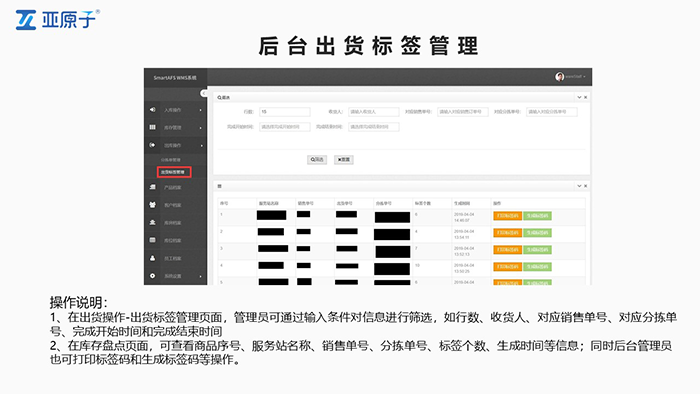
Task: Collapse the sidebar with the round arrow toggle
Action: (x=204, y=93)
